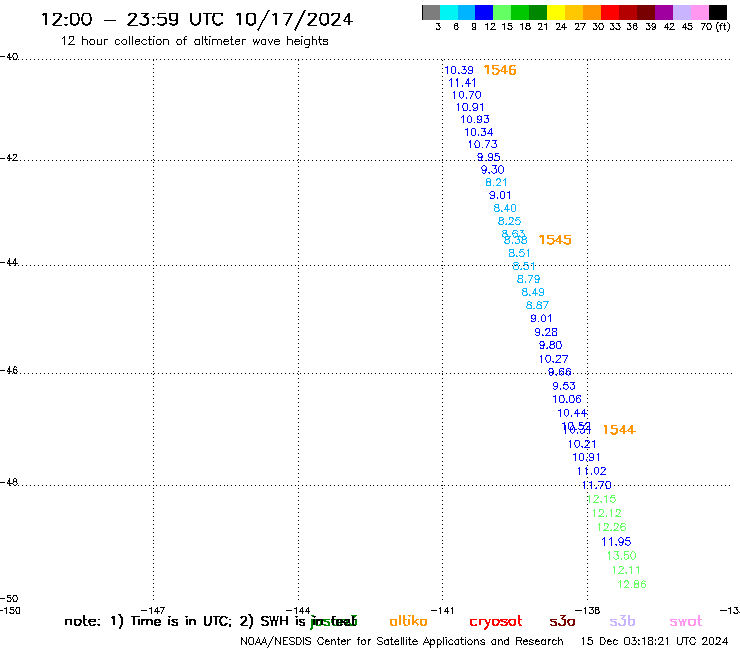Click the wave height value 9.80
740x650 pixels.
tap(550, 345)
